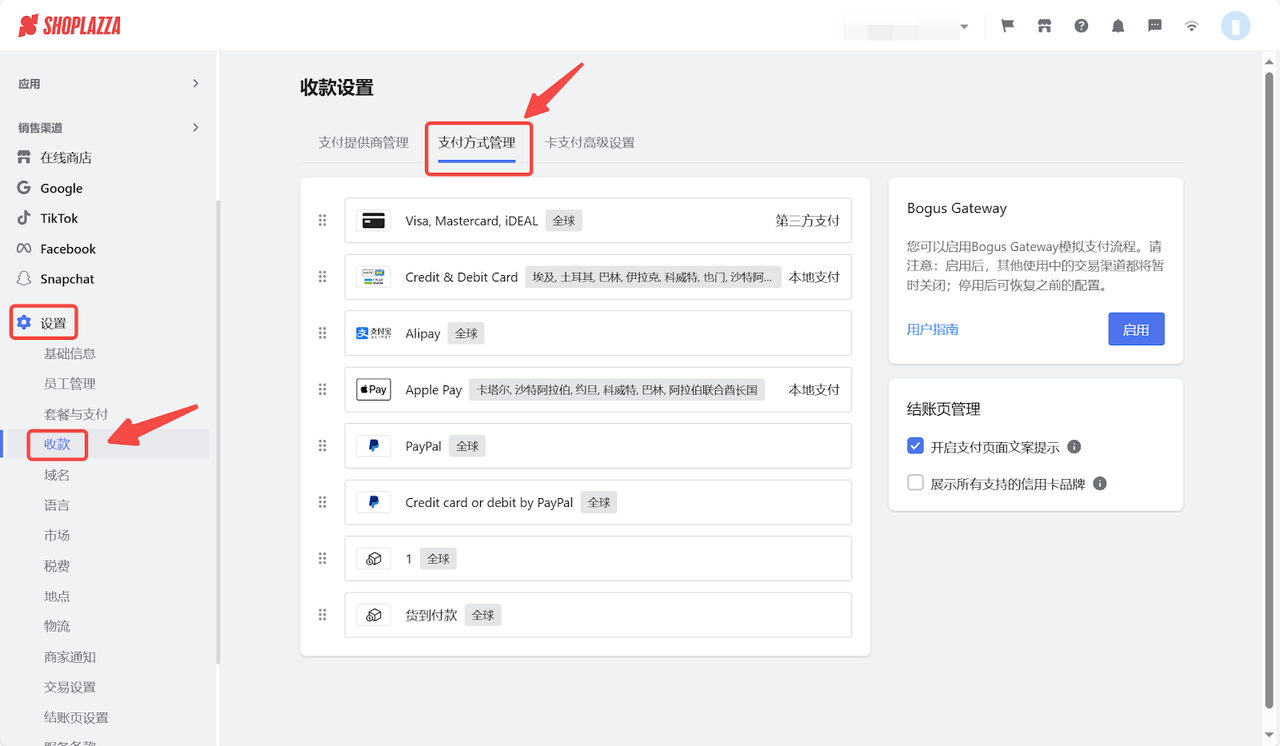Click the Google channel icon in sidebar

[x=22, y=187]
